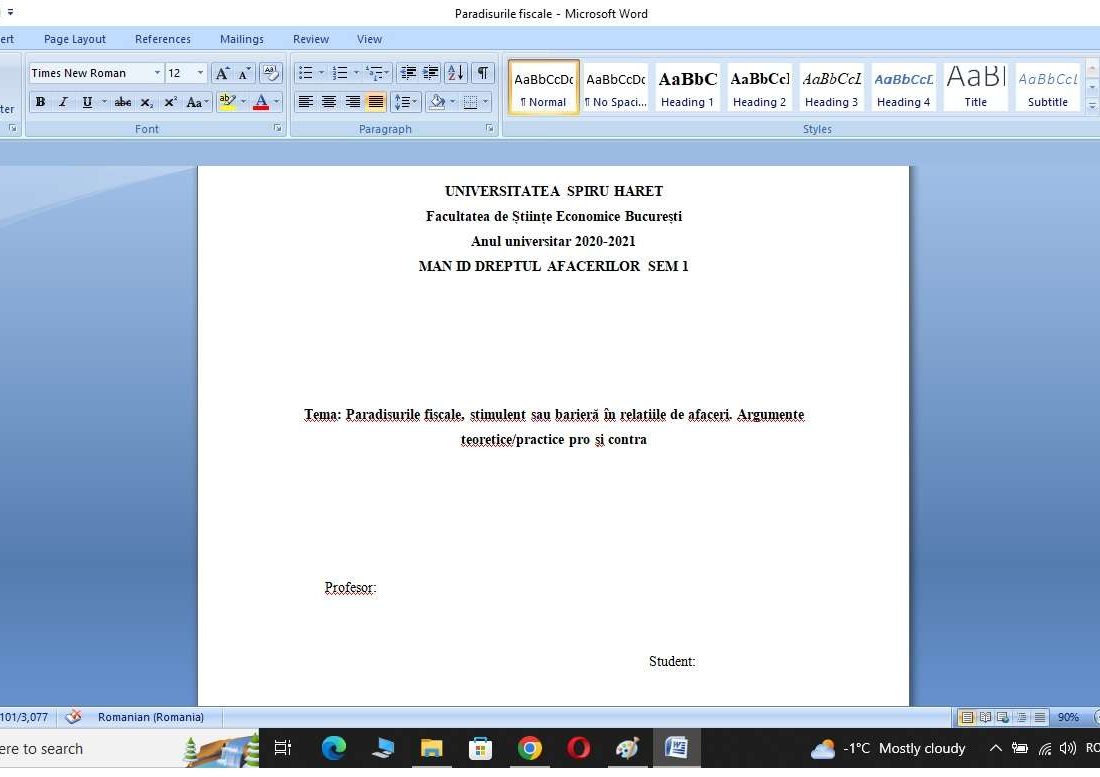Apply the Heading 1 style
1100x777 pixels.
point(687,88)
